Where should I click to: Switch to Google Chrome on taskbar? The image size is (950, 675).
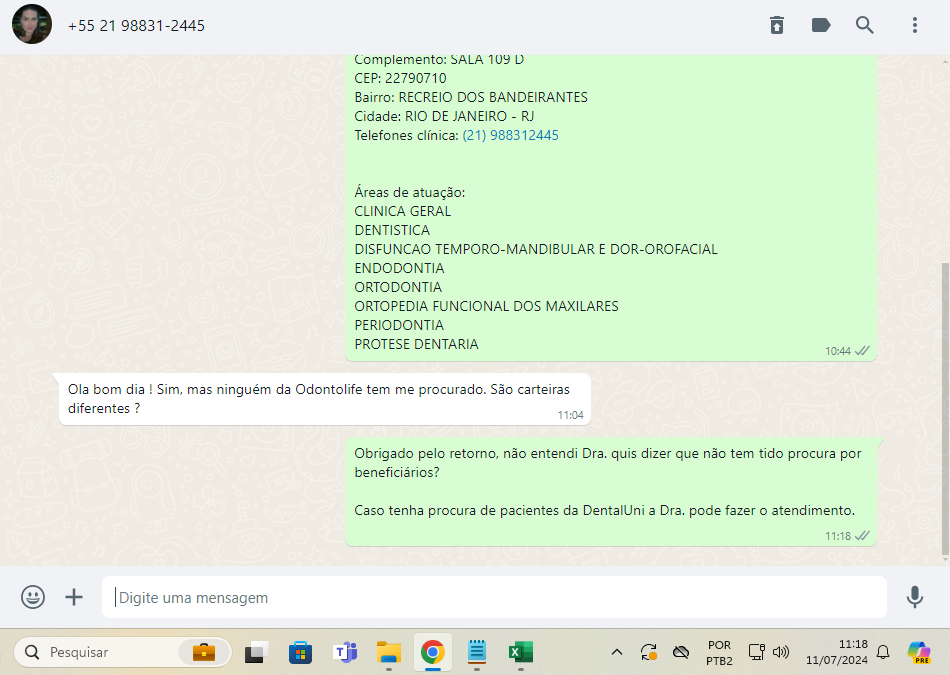(x=433, y=652)
